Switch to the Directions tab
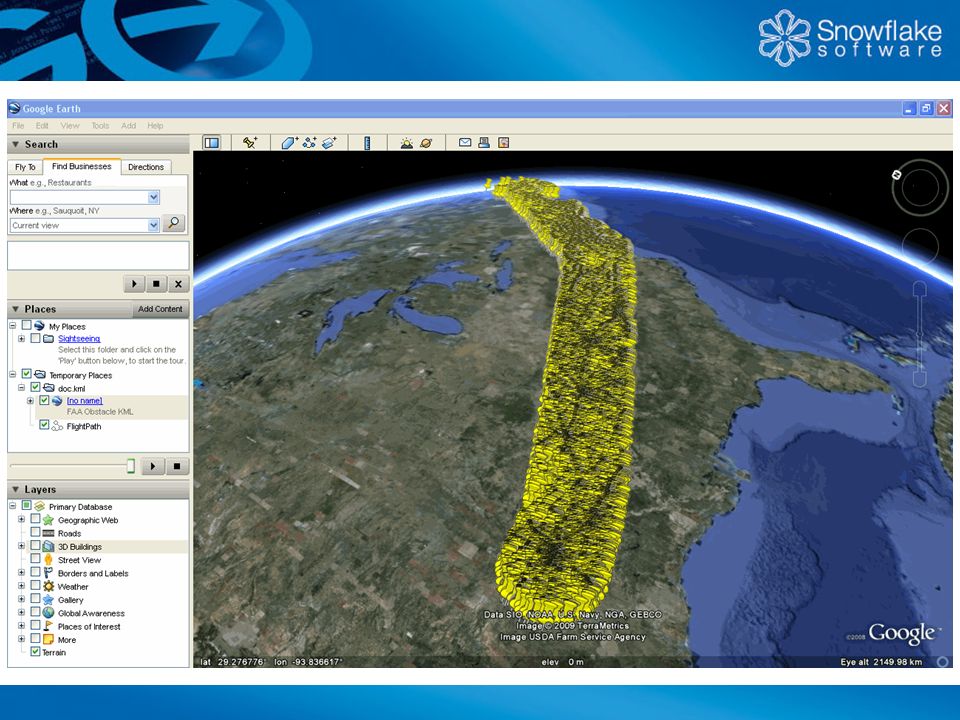This screenshot has height=720, width=960. [x=146, y=167]
